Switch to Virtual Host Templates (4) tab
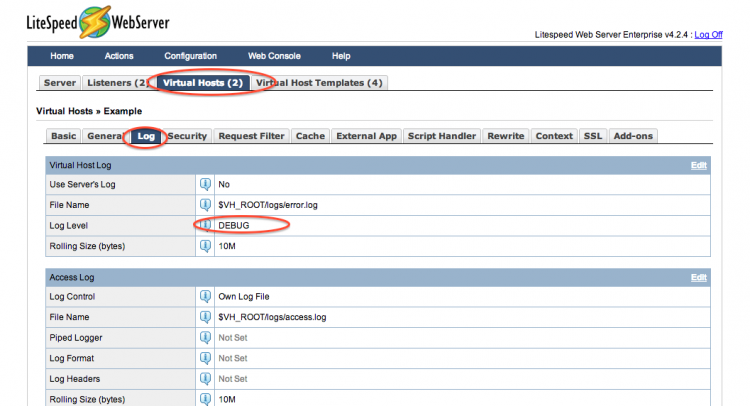This screenshot has width=750, height=406. tap(319, 83)
